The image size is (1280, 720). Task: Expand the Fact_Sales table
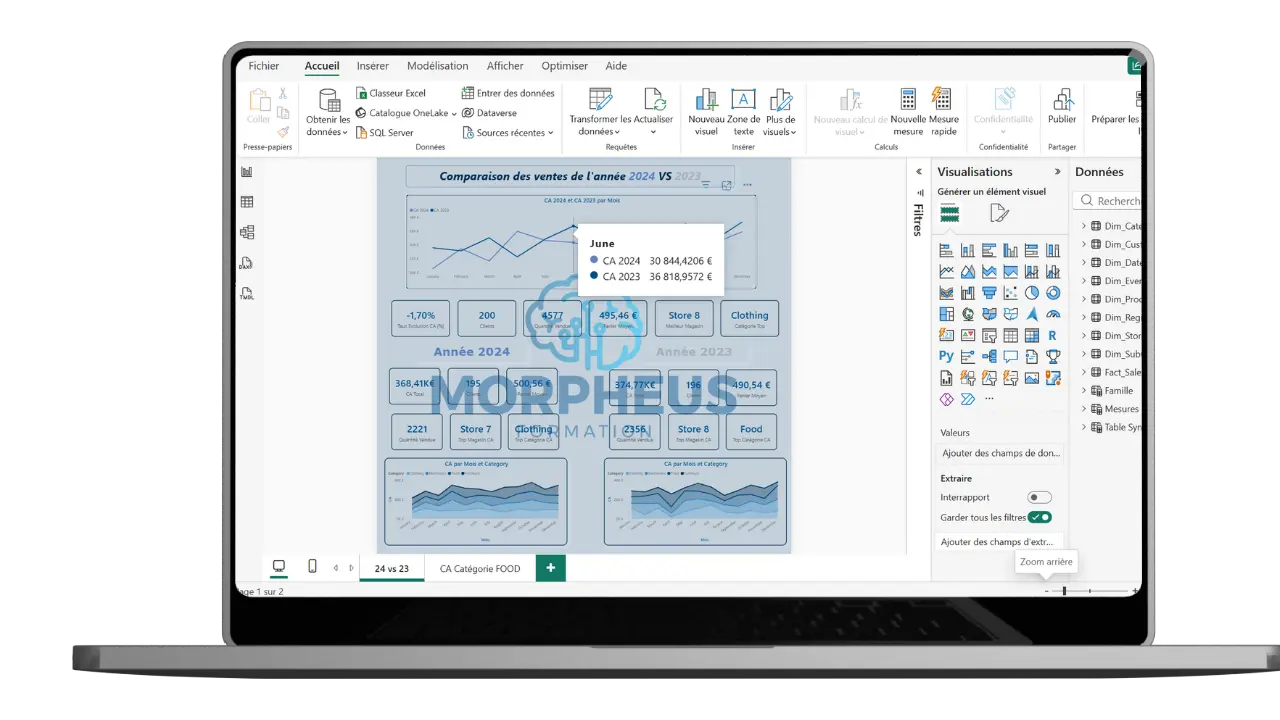(x=1084, y=372)
